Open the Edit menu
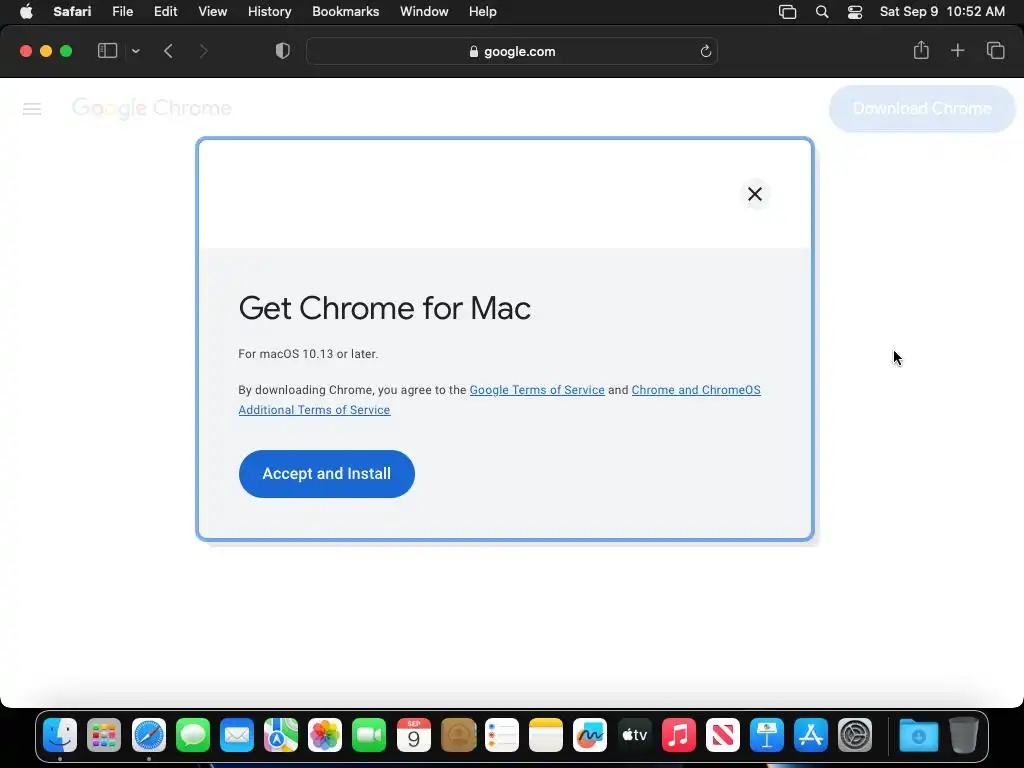Screen dimensions: 1024x768 tap(165, 12)
